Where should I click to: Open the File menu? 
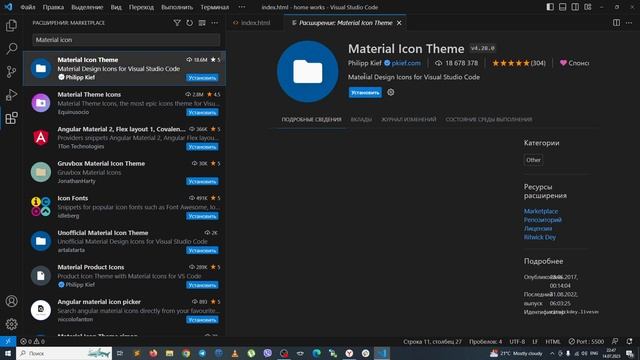(x=28, y=7)
